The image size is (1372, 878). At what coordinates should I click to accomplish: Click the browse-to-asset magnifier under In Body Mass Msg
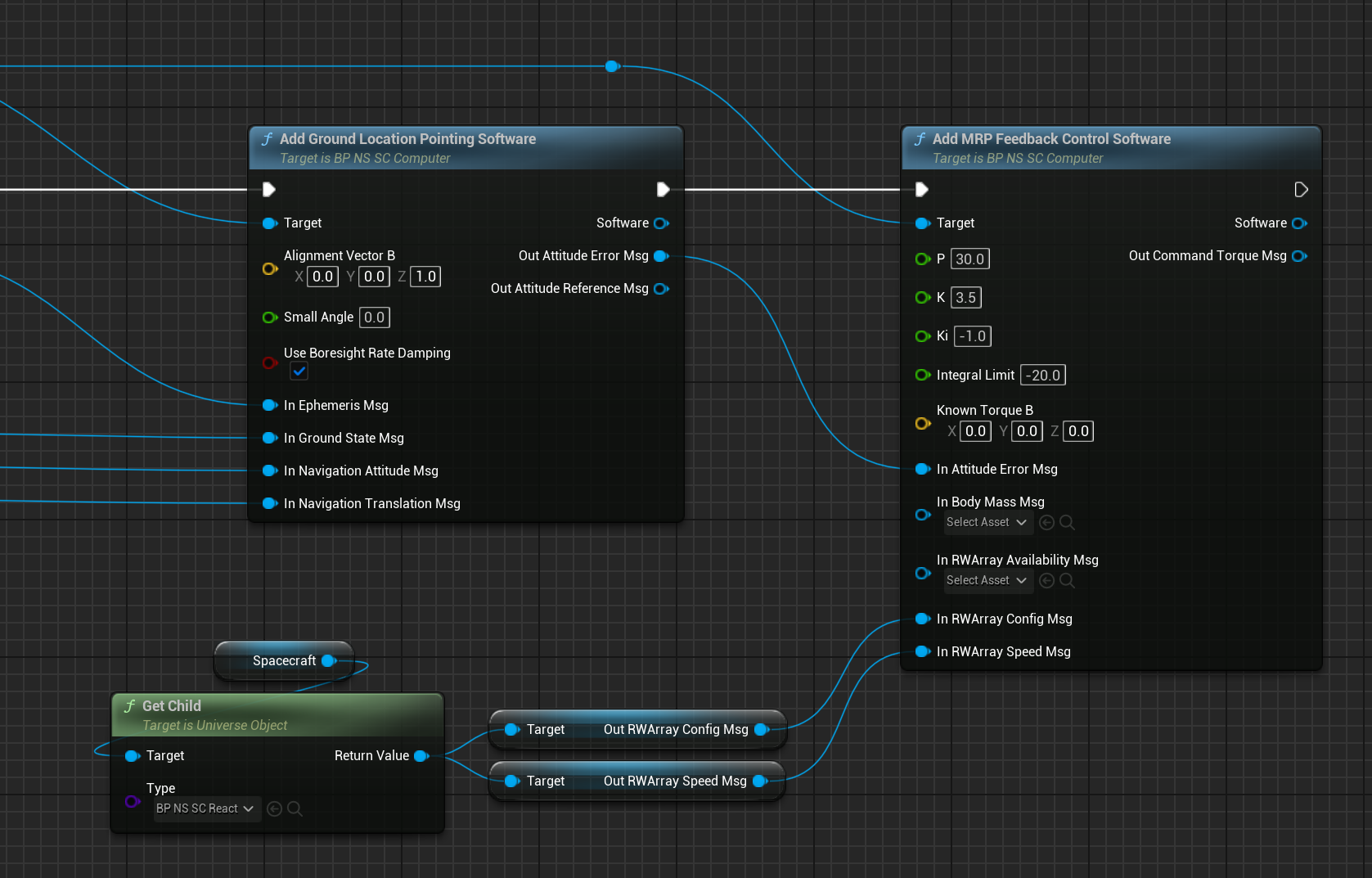point(1067,522)
